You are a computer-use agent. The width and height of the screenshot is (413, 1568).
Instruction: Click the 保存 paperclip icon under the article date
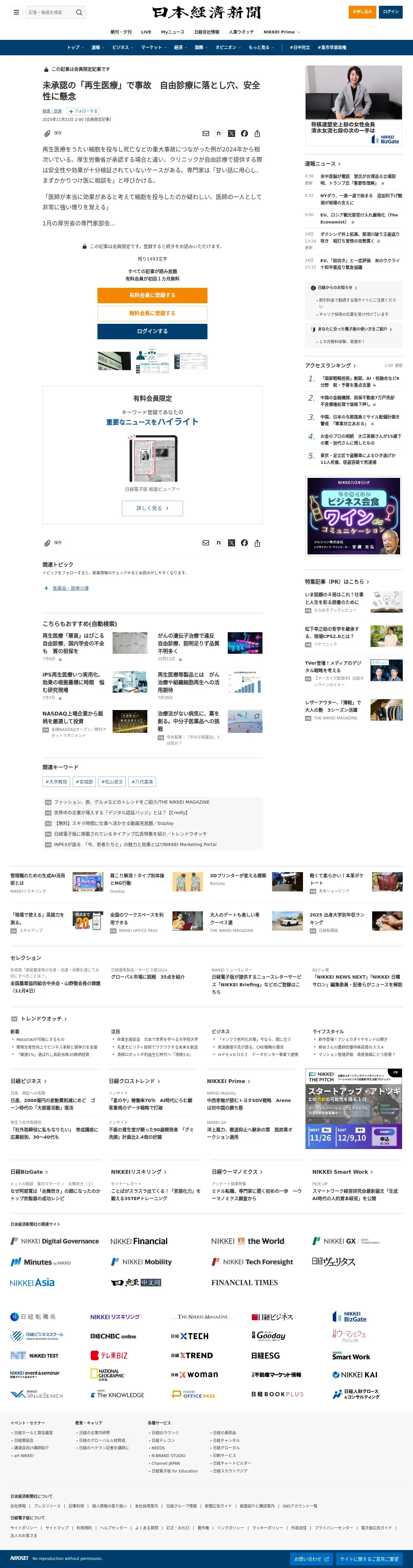(47, 133)
